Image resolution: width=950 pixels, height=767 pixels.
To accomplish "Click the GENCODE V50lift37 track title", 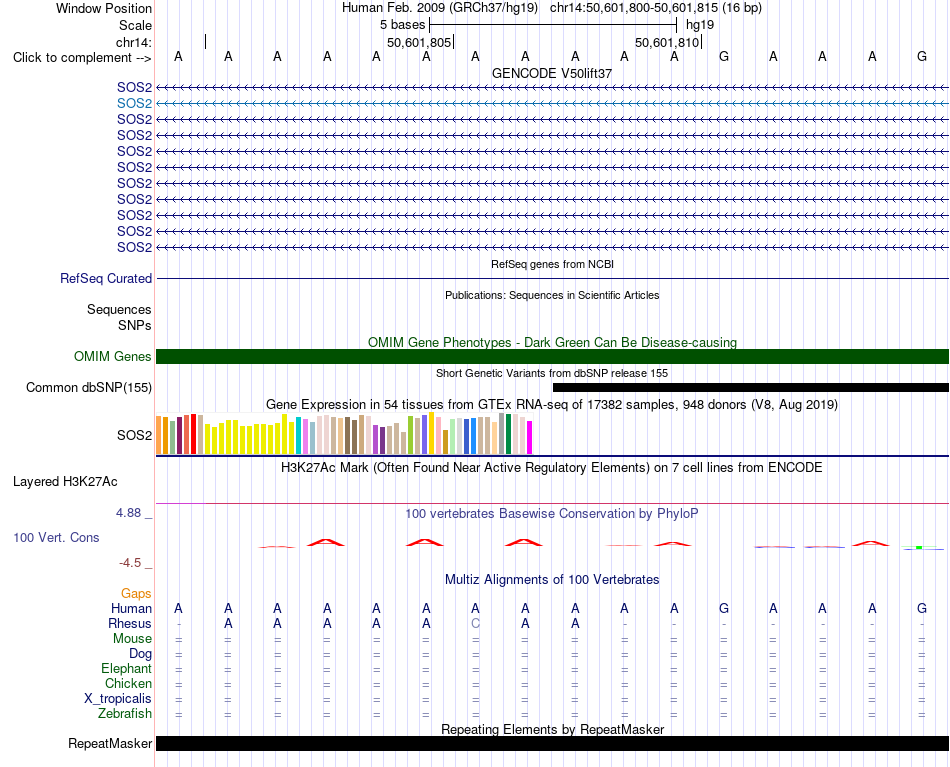I will tap(552, 73).
